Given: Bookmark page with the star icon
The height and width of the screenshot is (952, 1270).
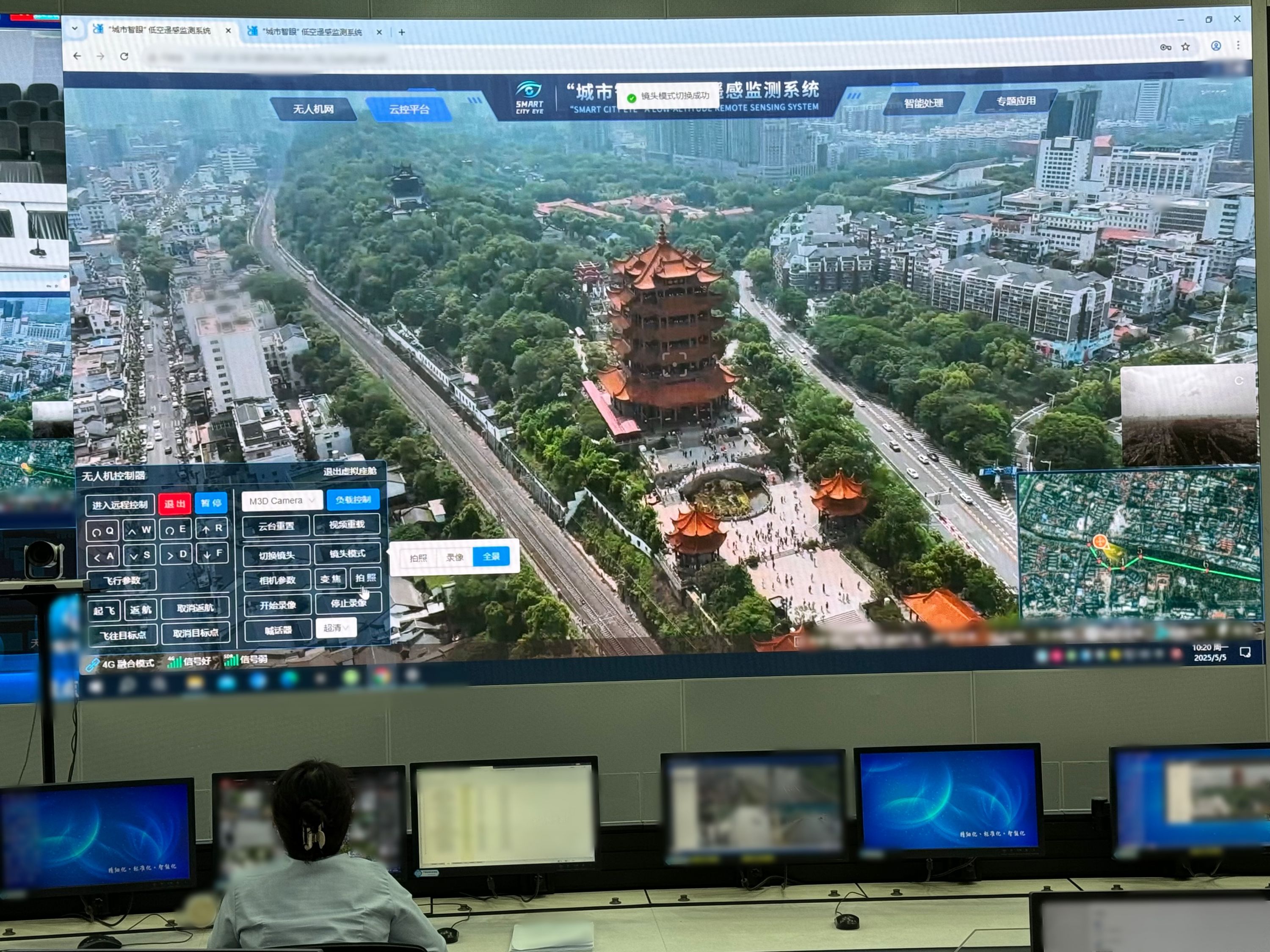Looking at the screenshot, I should (1186, 47).
